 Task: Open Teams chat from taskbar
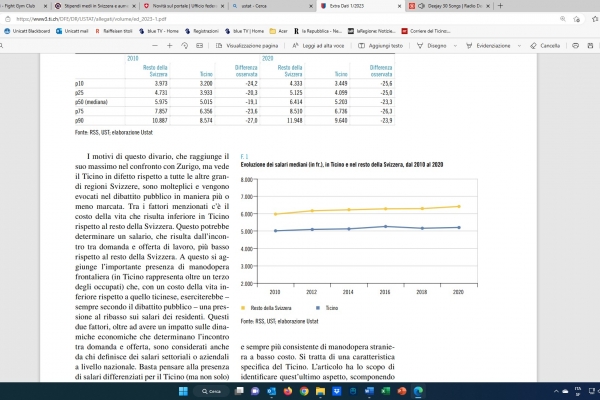(x=255, y=391)
